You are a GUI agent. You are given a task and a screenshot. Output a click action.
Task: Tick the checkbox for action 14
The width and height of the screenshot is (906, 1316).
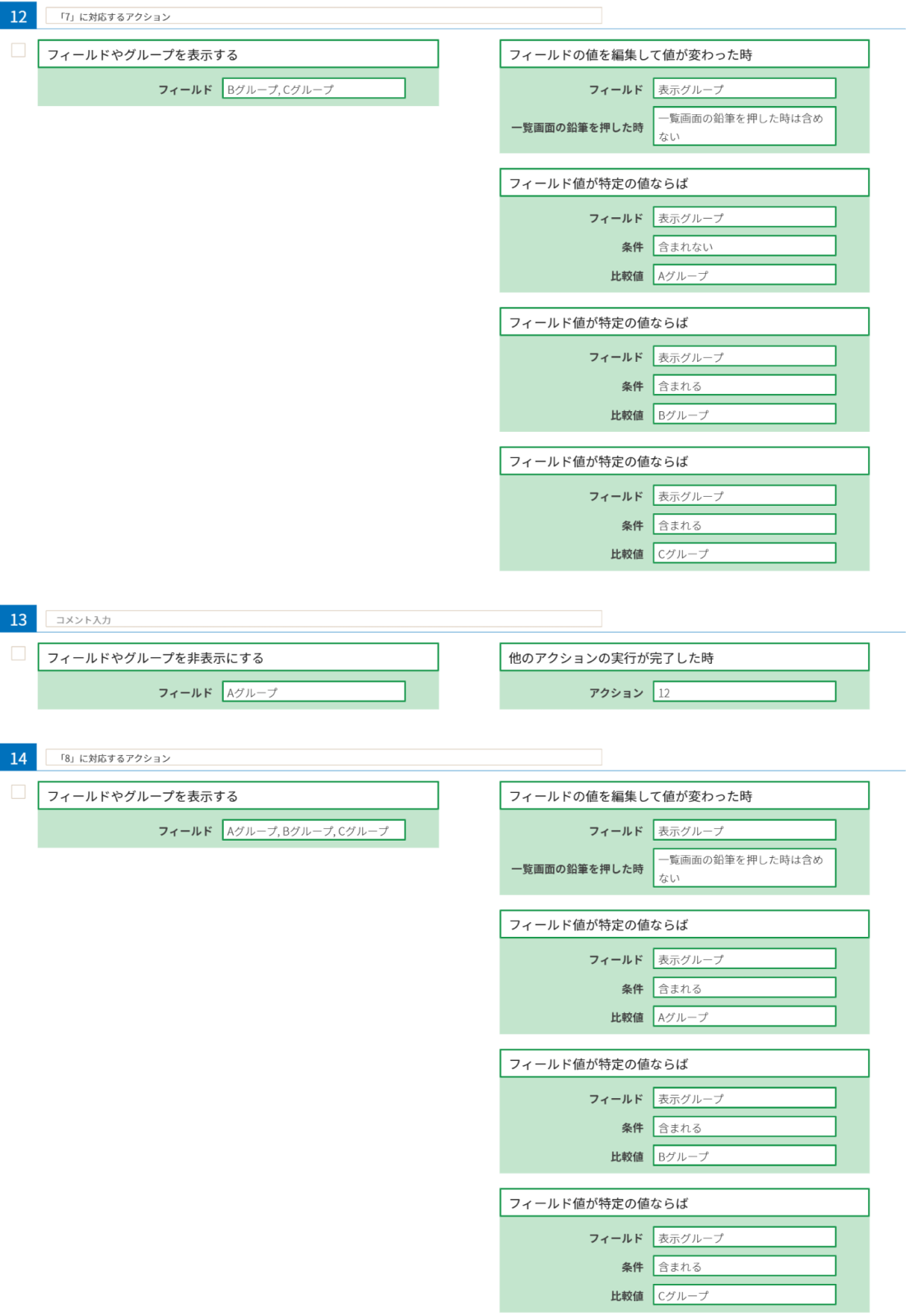[18, 791]
